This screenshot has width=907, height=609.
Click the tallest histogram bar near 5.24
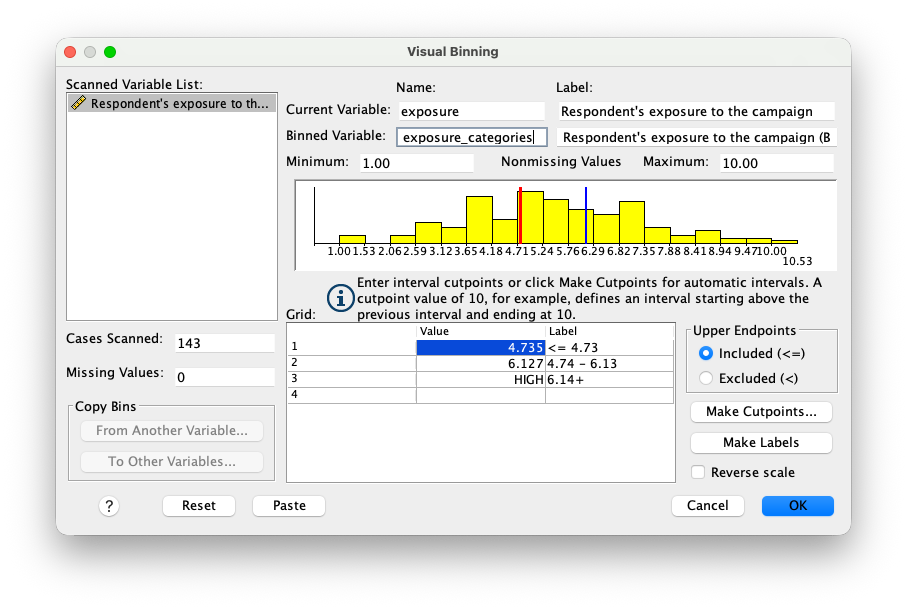tap(531, 217)
